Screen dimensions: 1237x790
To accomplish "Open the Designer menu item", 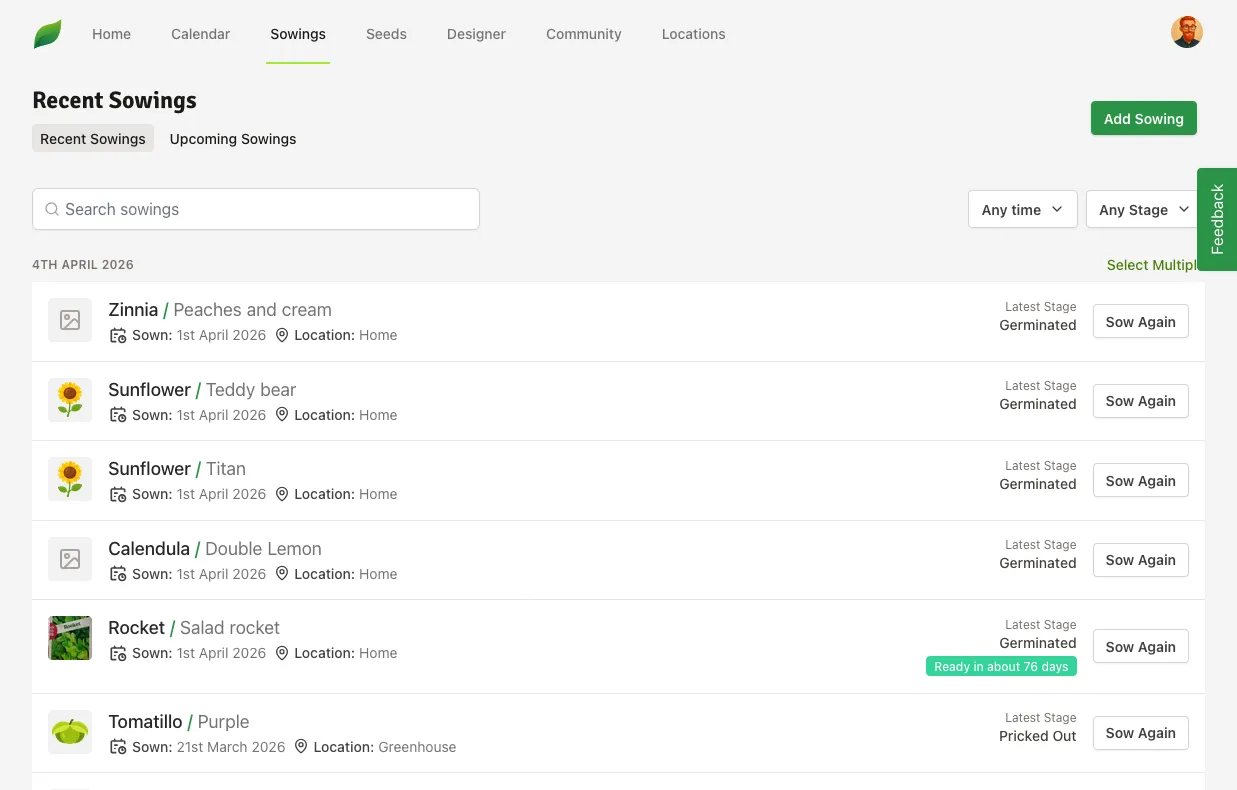I will tap(476, 33).
